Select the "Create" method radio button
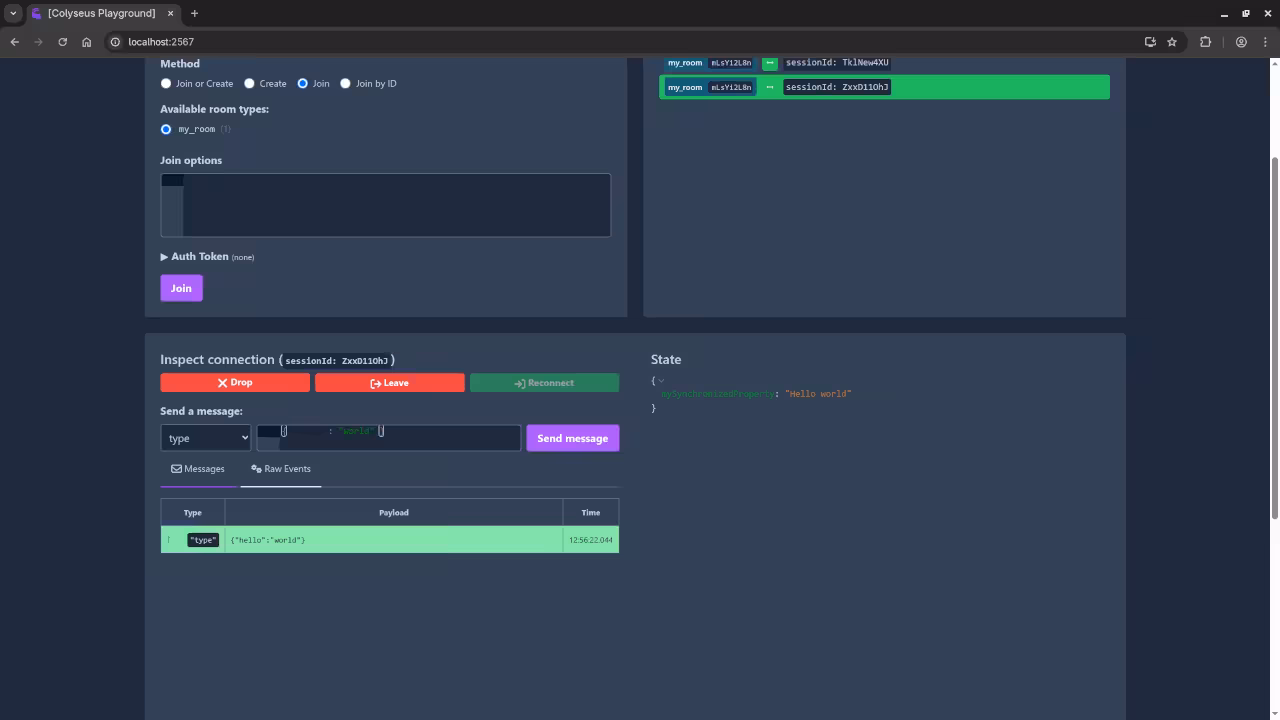The height and width of the screenshot is (720, 1280). [250, 84]
